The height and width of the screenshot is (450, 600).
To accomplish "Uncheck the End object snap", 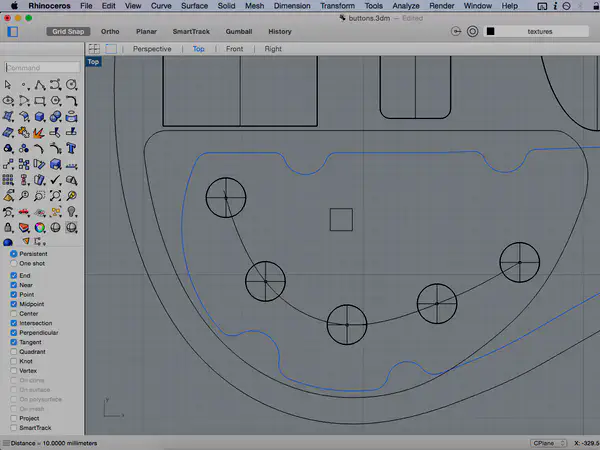I will 14,276.
